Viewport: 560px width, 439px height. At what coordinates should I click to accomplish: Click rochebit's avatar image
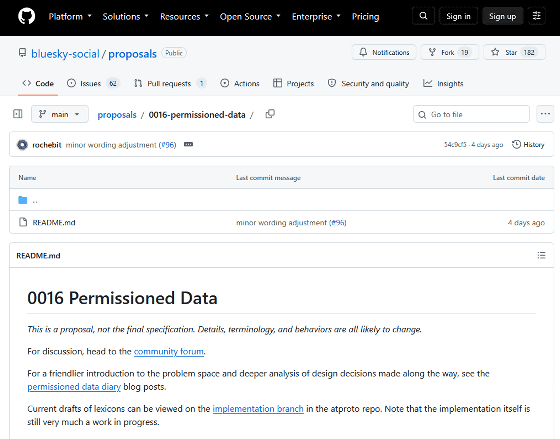22,145
